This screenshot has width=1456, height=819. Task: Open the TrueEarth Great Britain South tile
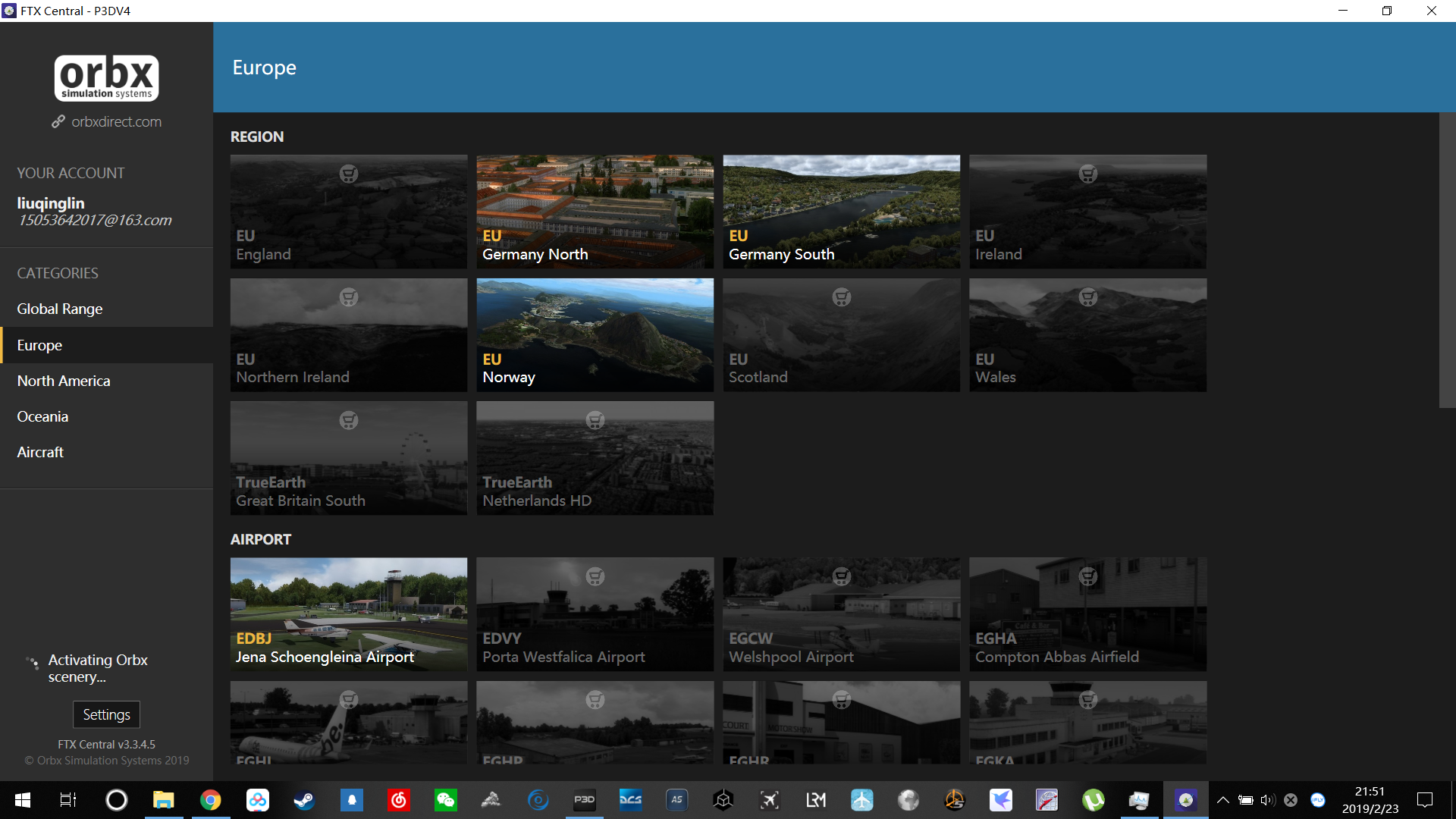click(349, 458)
